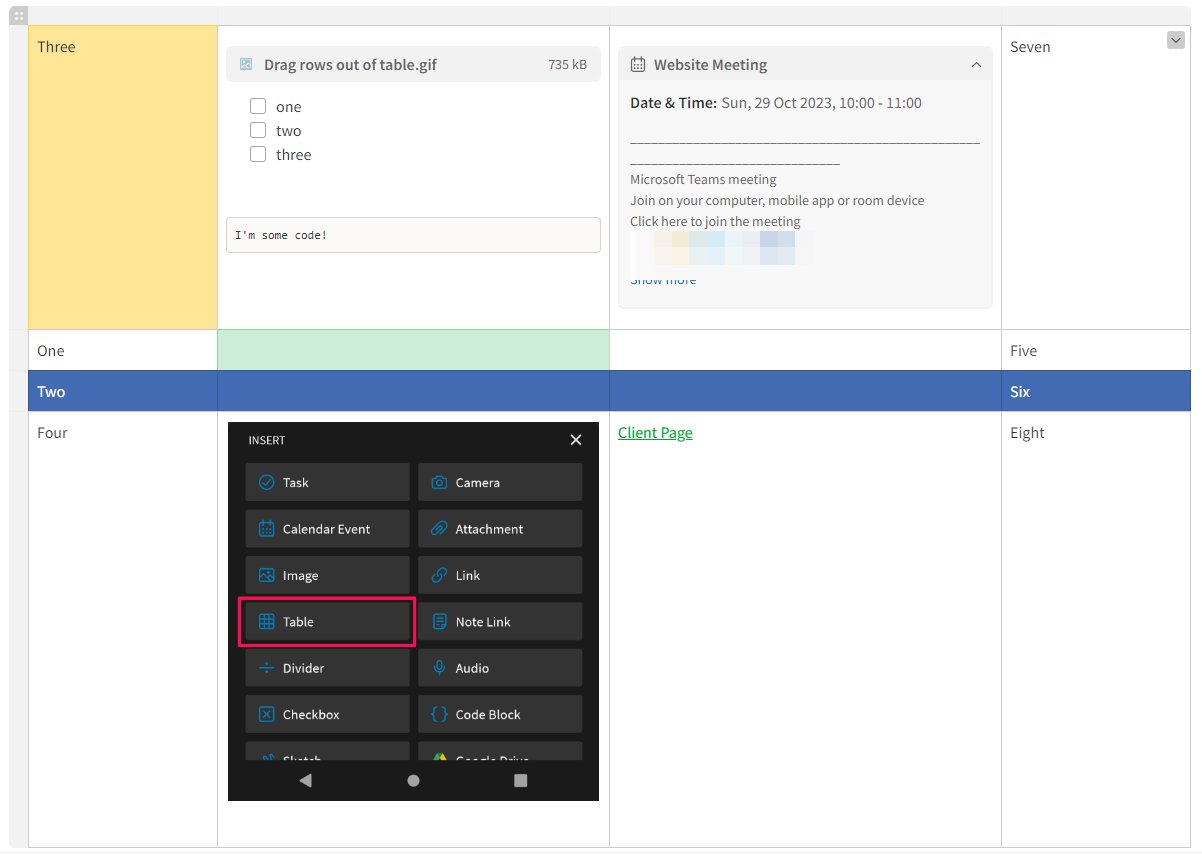Viewport: 1202px width, 858px height.
Task: Click here to join the meeting
Action: point(713,221)
